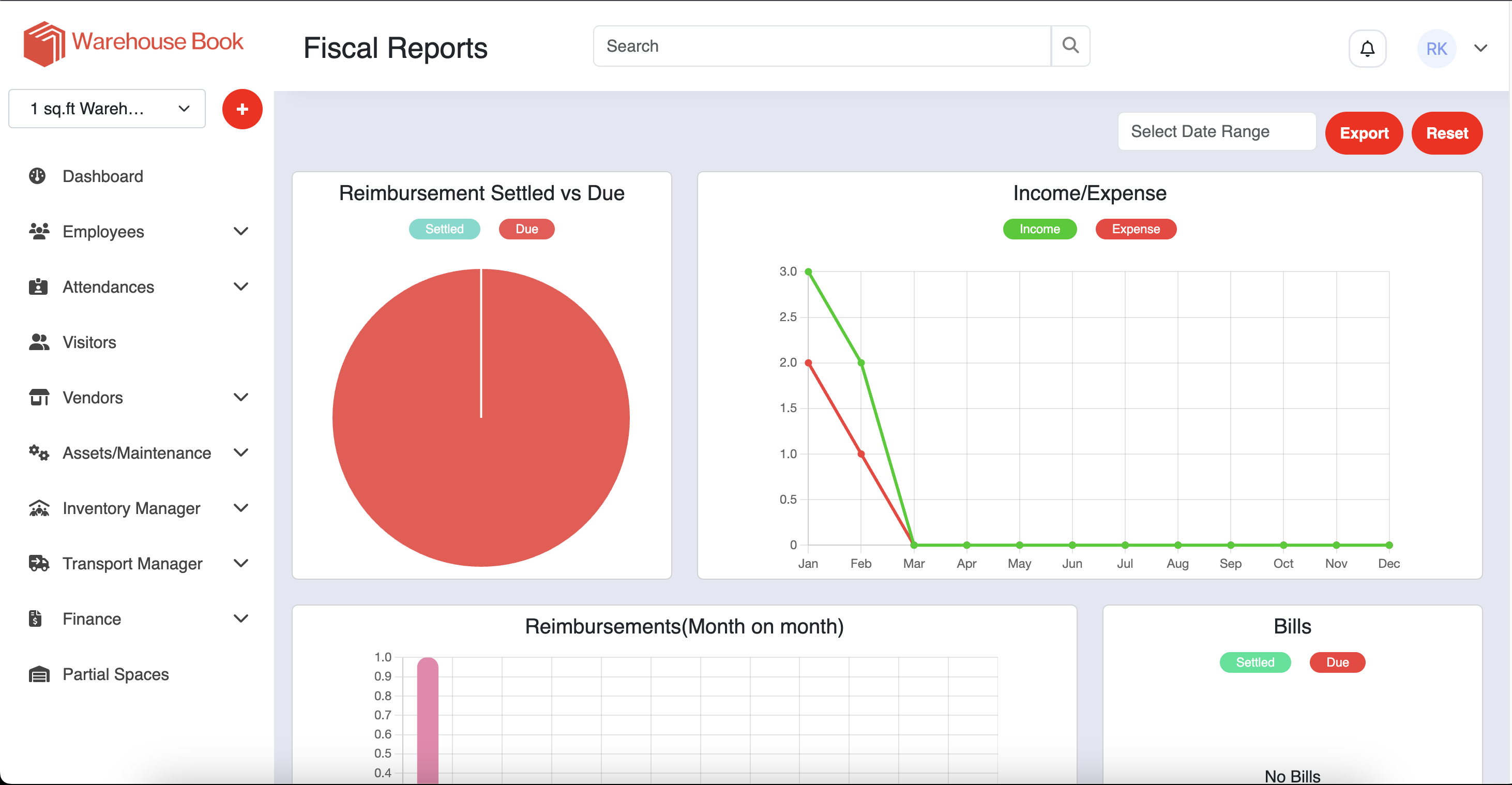Select Transport Manager in the sidebar

click(x=132, y=564)
